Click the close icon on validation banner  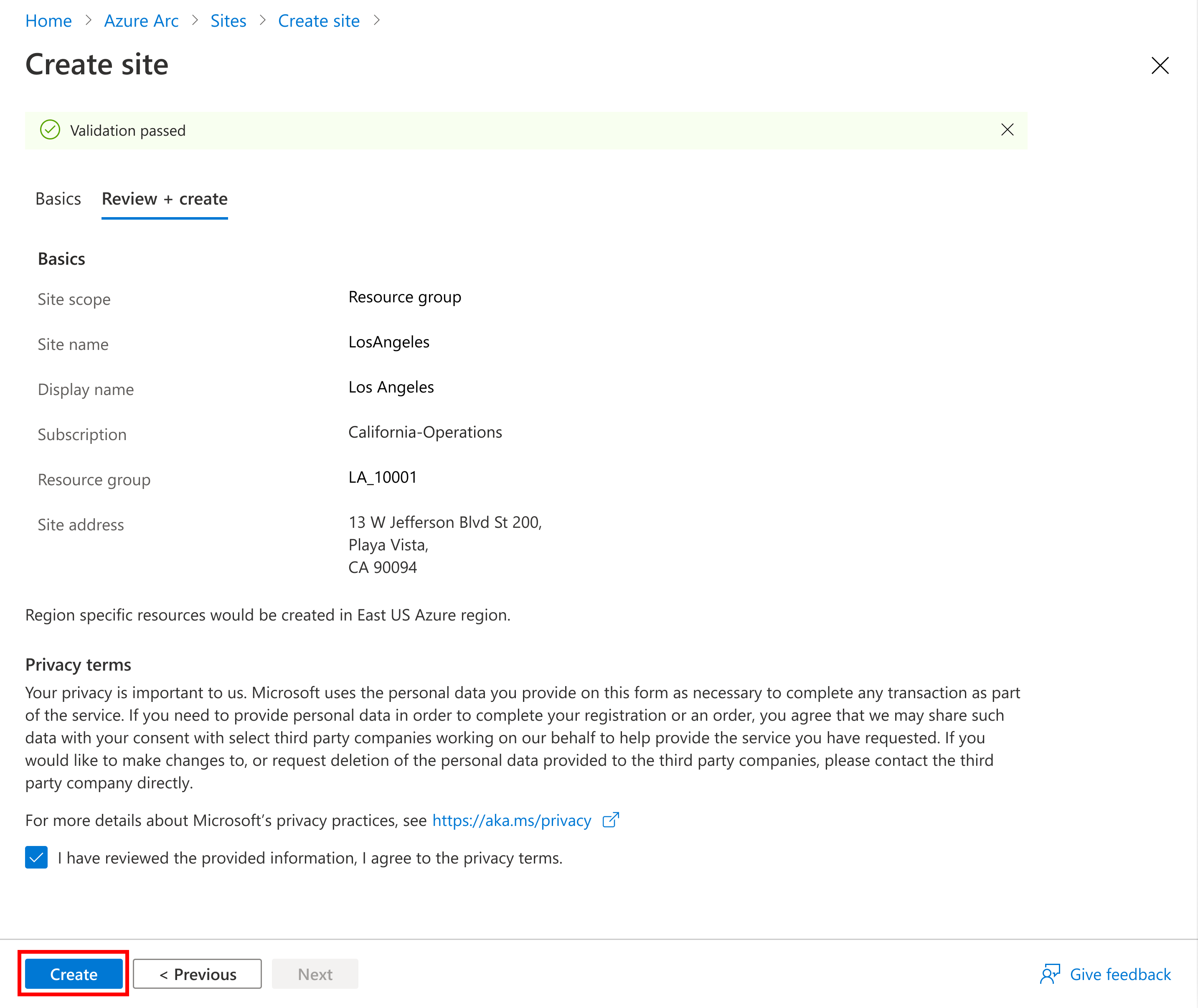[x=1007, y=130]
